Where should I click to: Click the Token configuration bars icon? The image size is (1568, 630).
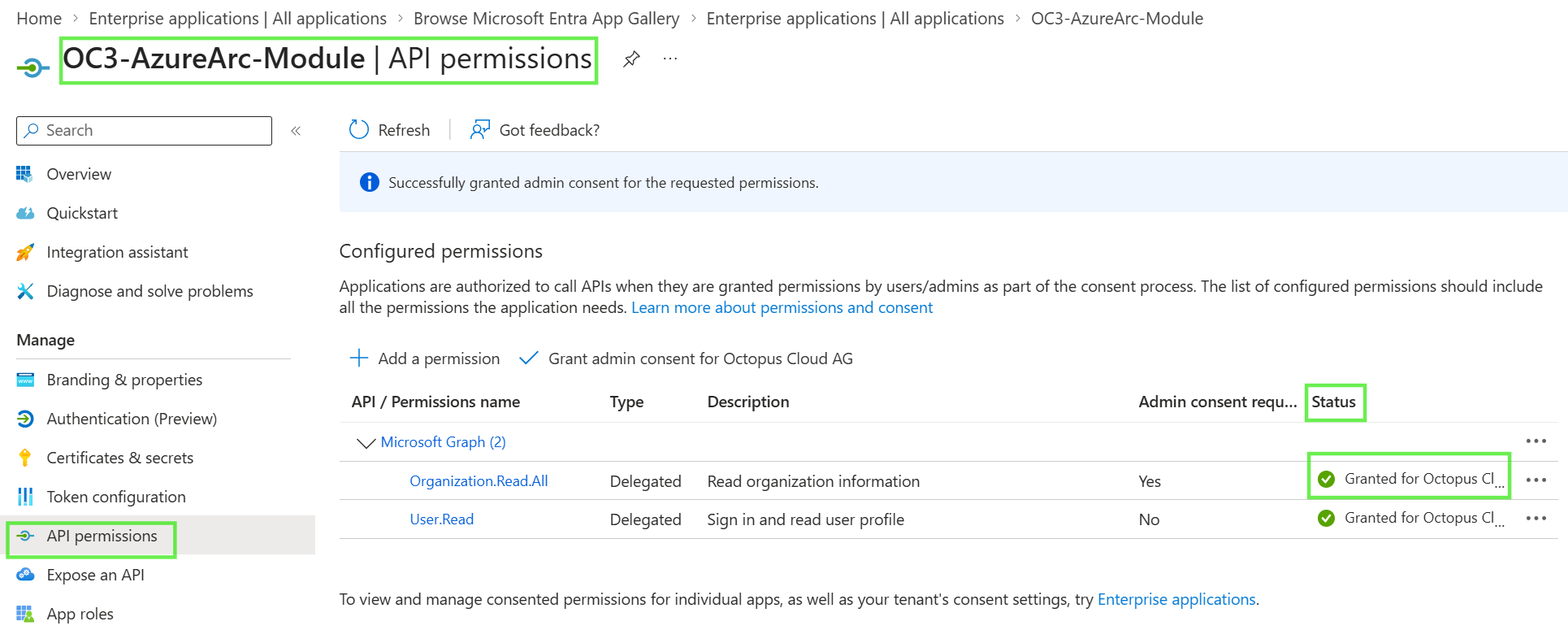click(25, 497)
